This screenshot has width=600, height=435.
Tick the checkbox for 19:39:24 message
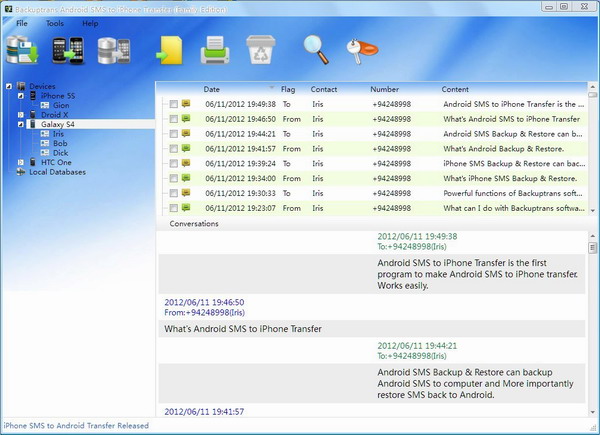click(x=174, y=164)
